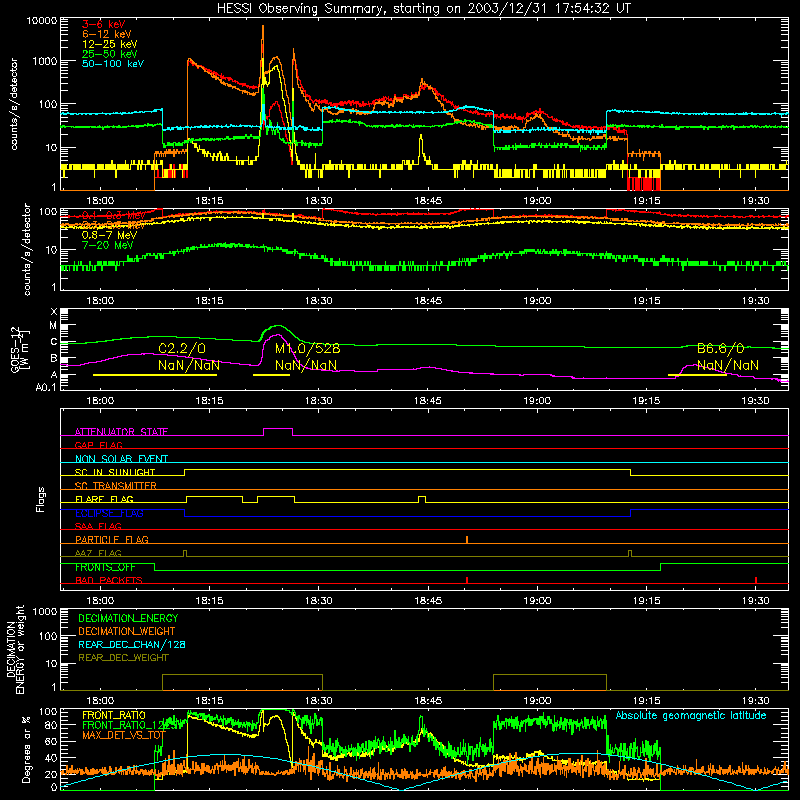Click the FLARE_FLAG label
800x800 pixels.
pyautogui.click(x=104, y=499)
